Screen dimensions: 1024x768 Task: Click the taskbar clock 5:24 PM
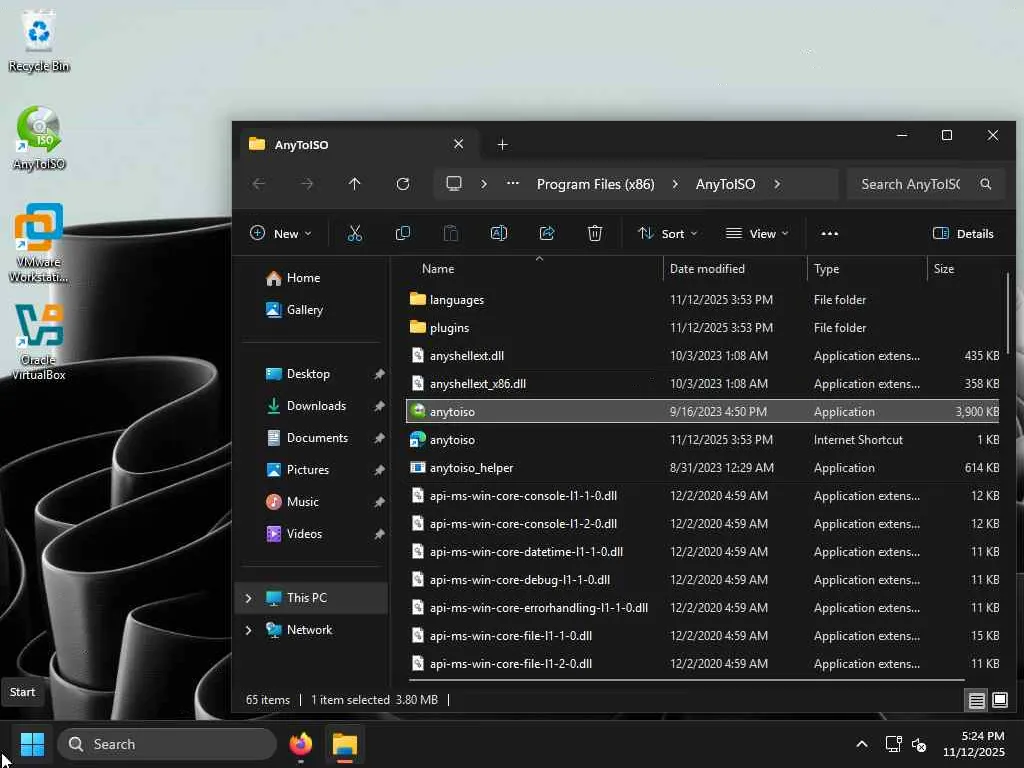pyautogui.click(x=982, y=736)
